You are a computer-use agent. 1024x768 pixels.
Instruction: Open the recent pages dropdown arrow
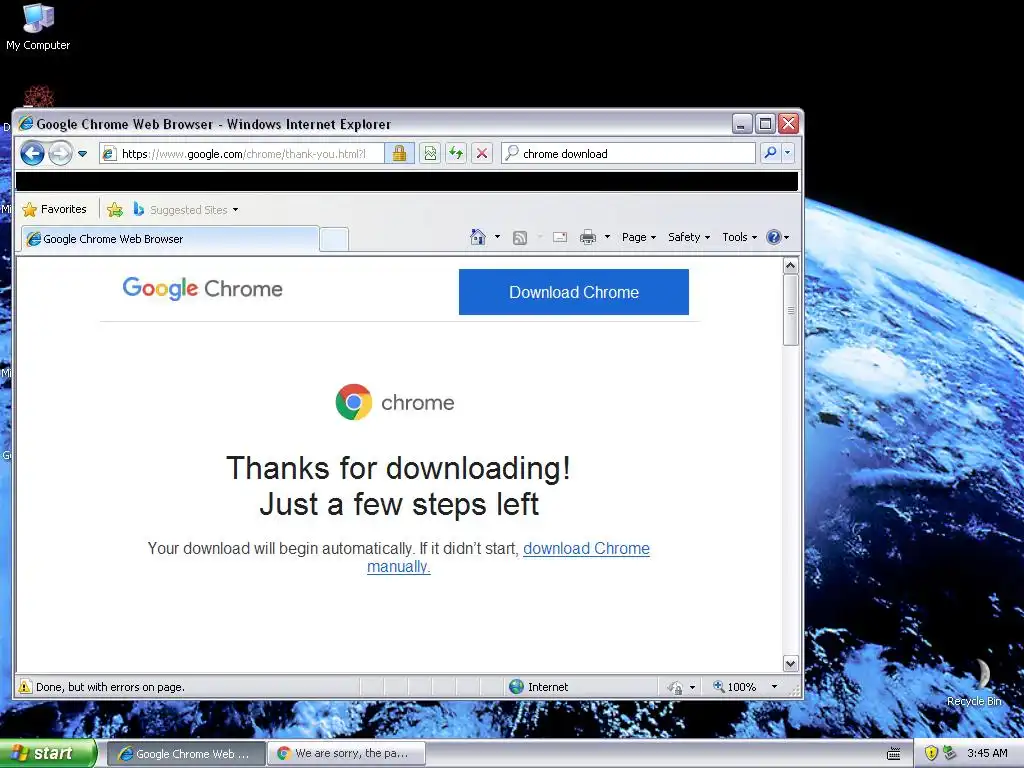tap(82, 154)
